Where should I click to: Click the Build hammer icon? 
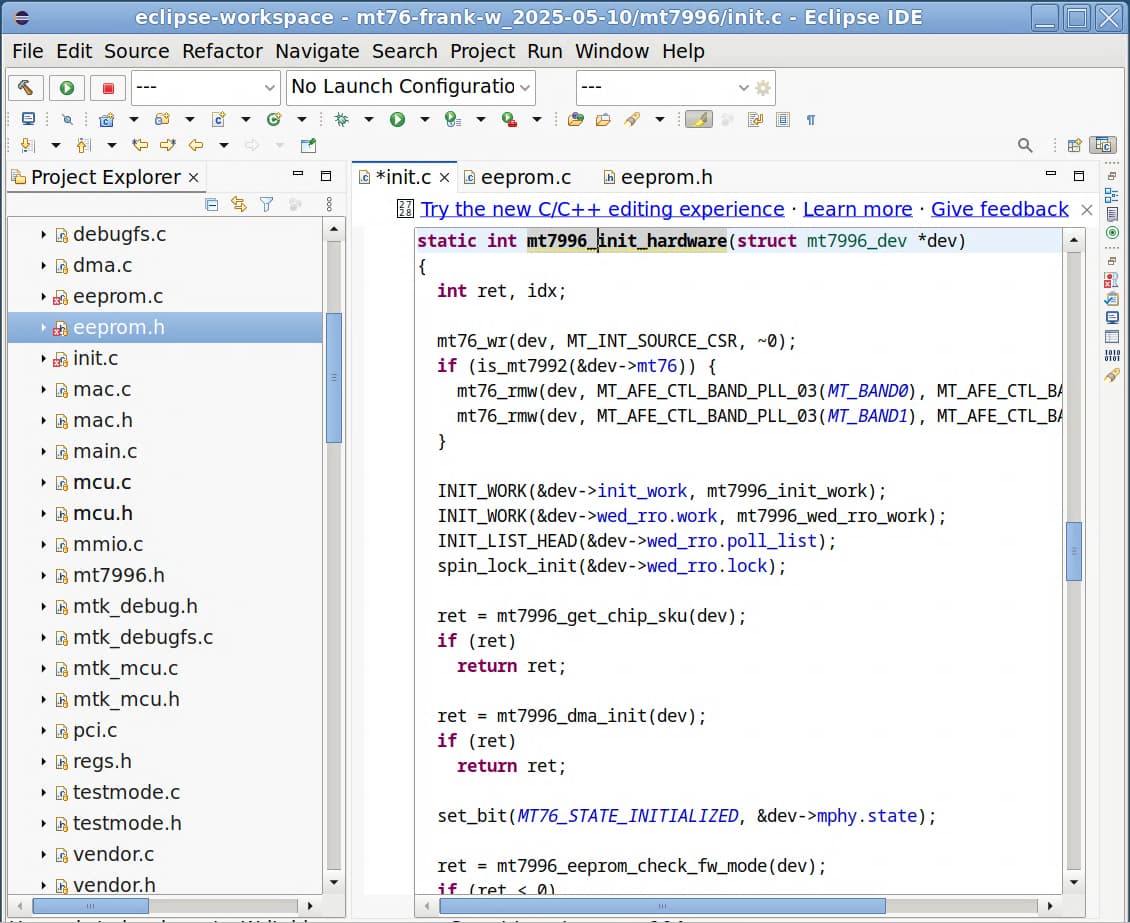click(x=26, y=88)
